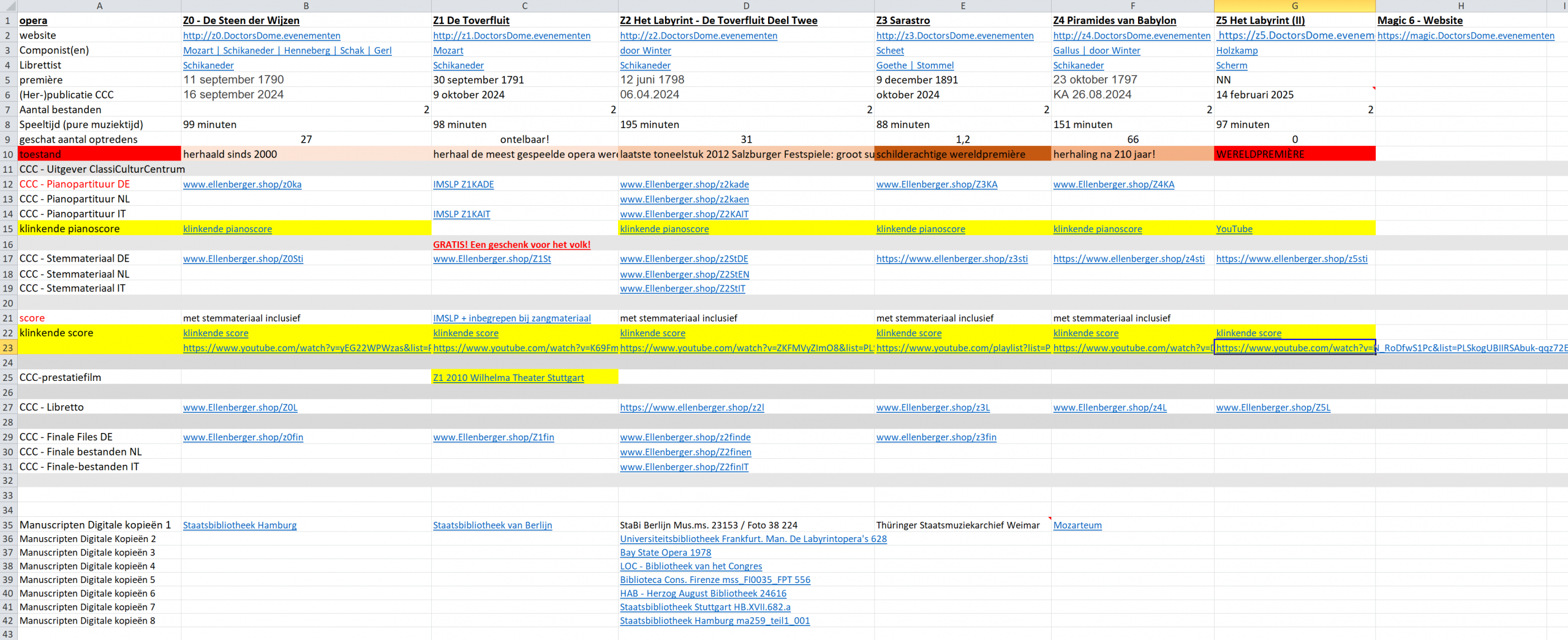Select cell with 14 februari 2025
Image resolution: width=1568 pixels, height=640 pixels.
pos(1294,95)
